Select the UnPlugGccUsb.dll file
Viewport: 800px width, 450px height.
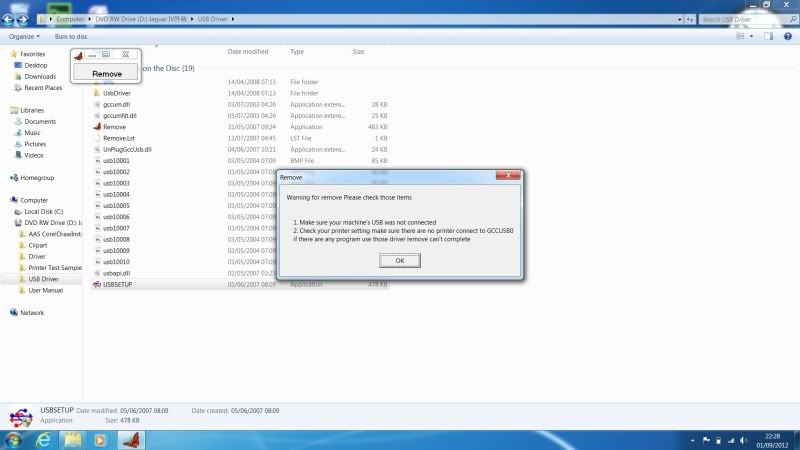[x=127, y=149]
